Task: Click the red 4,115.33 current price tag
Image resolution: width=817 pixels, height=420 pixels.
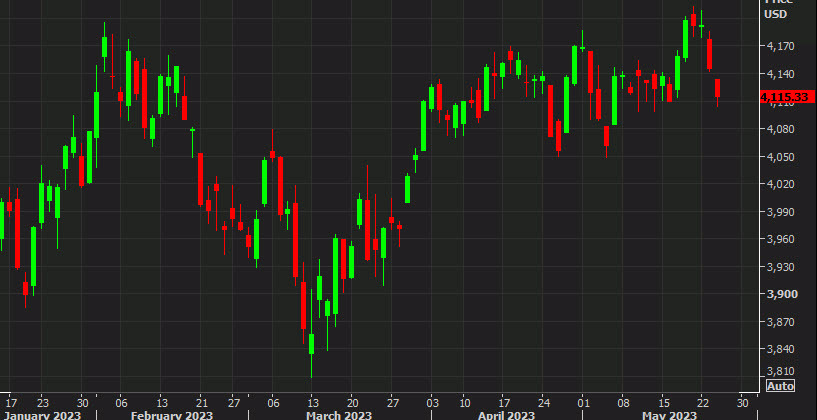Action: tap(787, 97)
